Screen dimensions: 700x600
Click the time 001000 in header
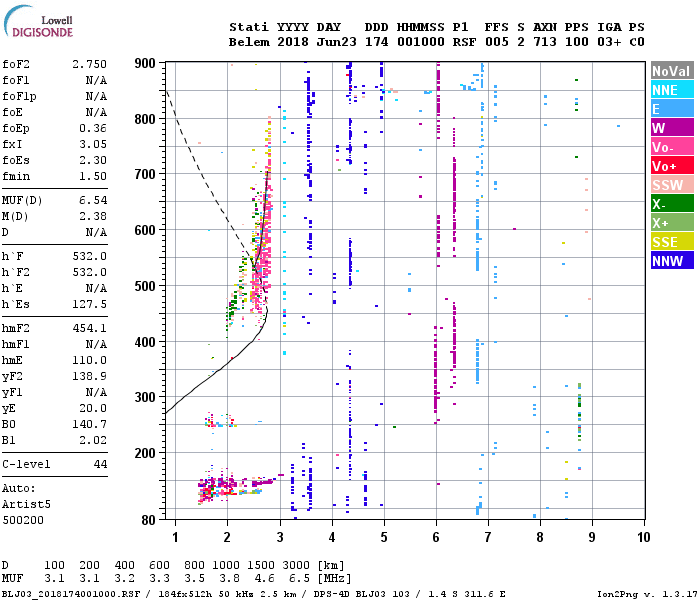pos(421,42)
